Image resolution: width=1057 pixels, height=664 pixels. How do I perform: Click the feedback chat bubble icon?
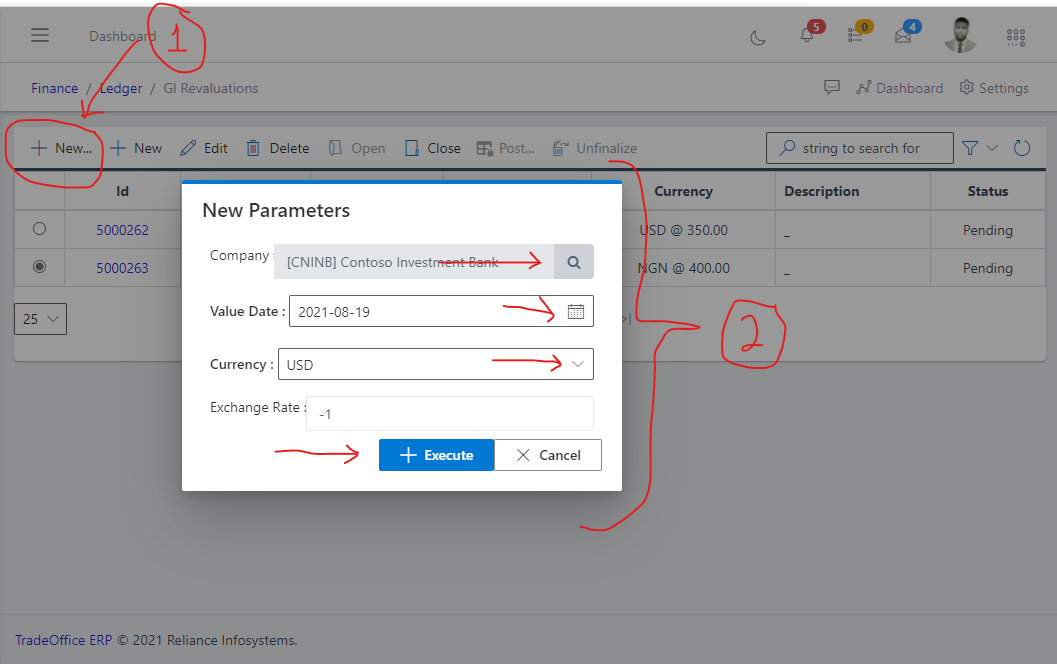832,87
